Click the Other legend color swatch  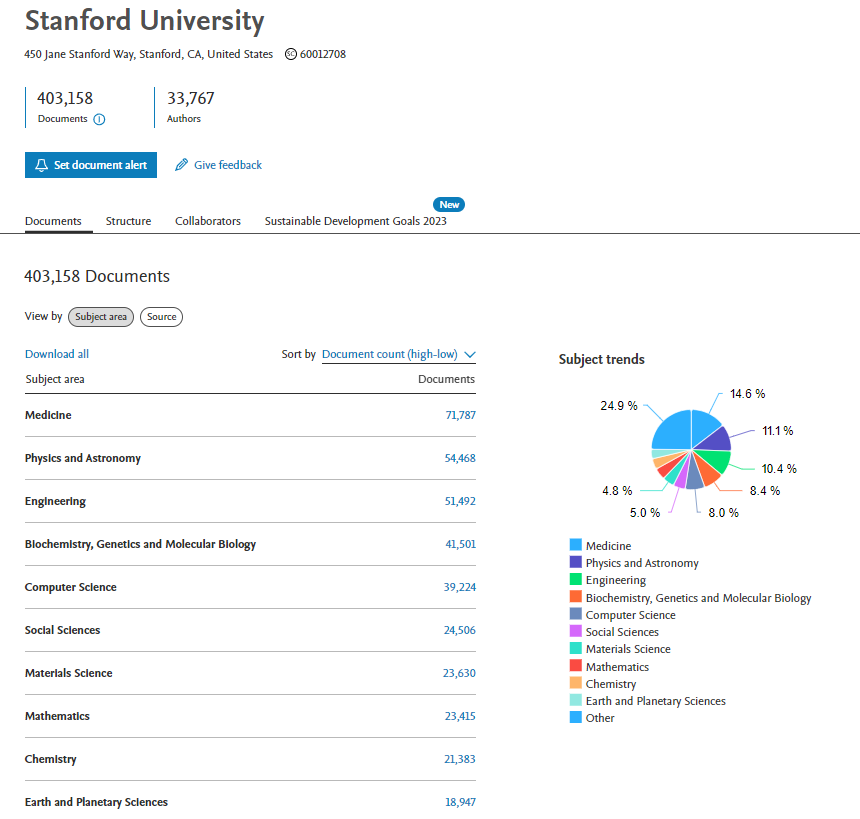pyautogui.click(x=575, y=717)
